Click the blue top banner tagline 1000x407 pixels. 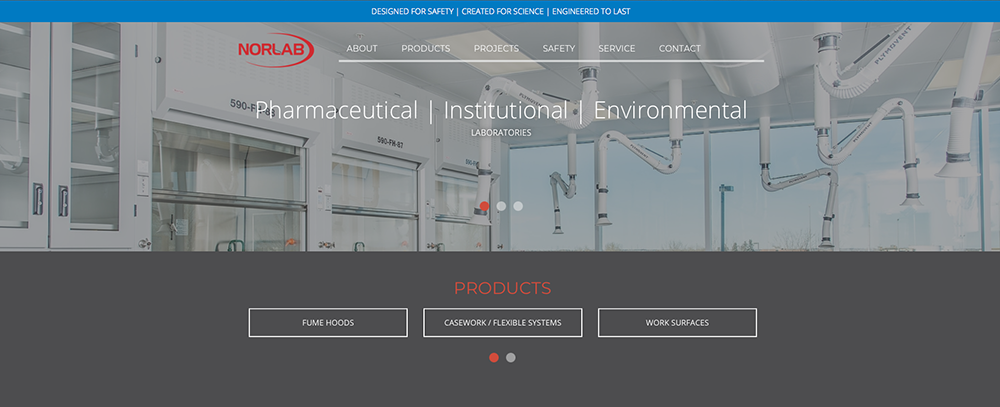(x=500, y=11)
